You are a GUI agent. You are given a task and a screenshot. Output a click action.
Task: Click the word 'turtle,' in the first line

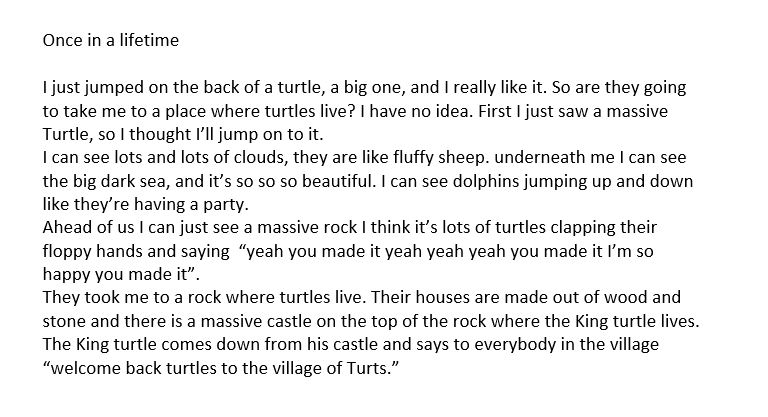[x=300, y=87]
